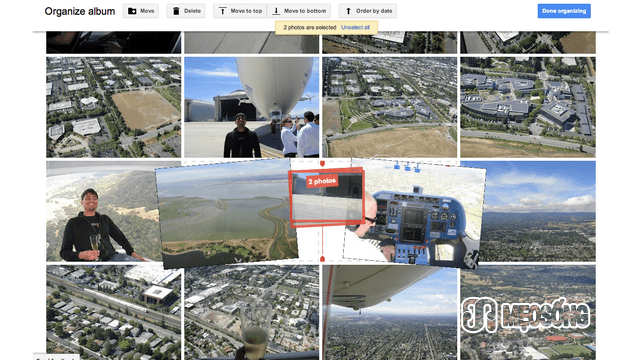Click the Order by date up-arrow icon
This screenshot has width=640, height=360.
348,11
